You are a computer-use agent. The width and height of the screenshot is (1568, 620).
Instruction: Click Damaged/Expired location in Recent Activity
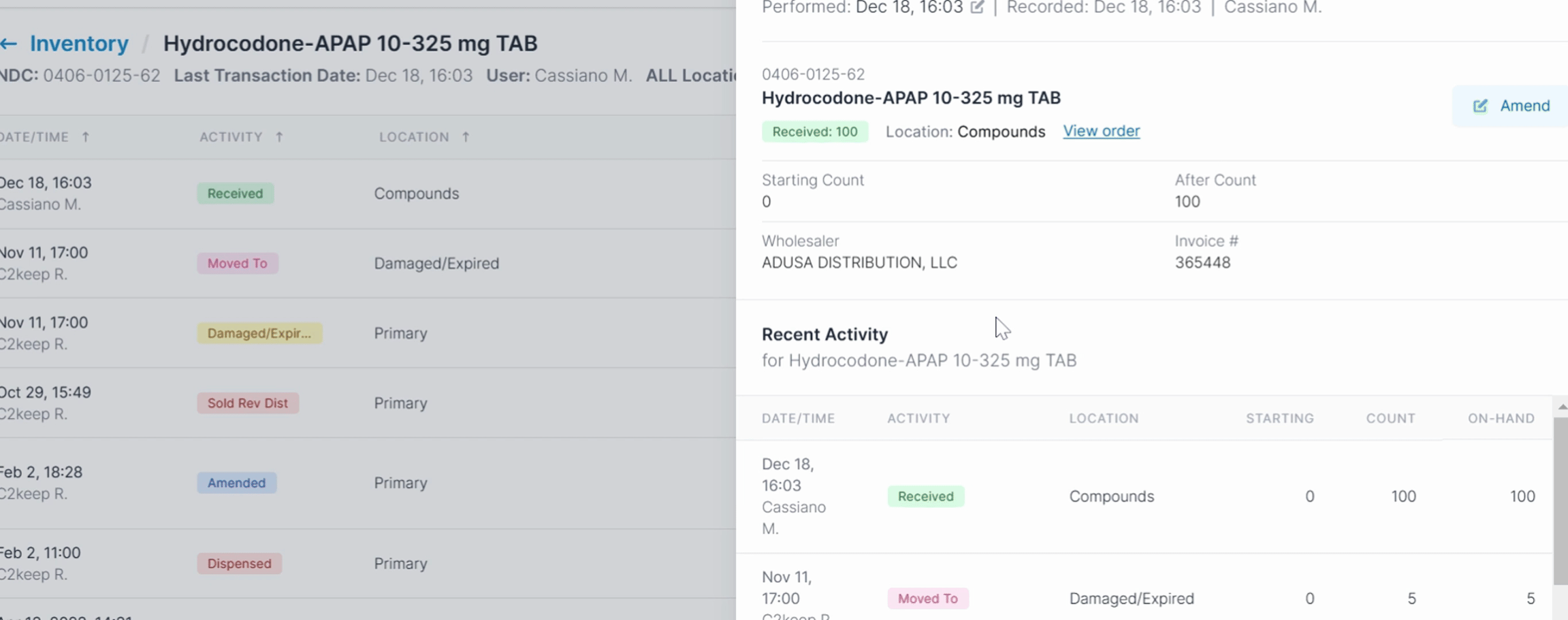click(1131, 599)
